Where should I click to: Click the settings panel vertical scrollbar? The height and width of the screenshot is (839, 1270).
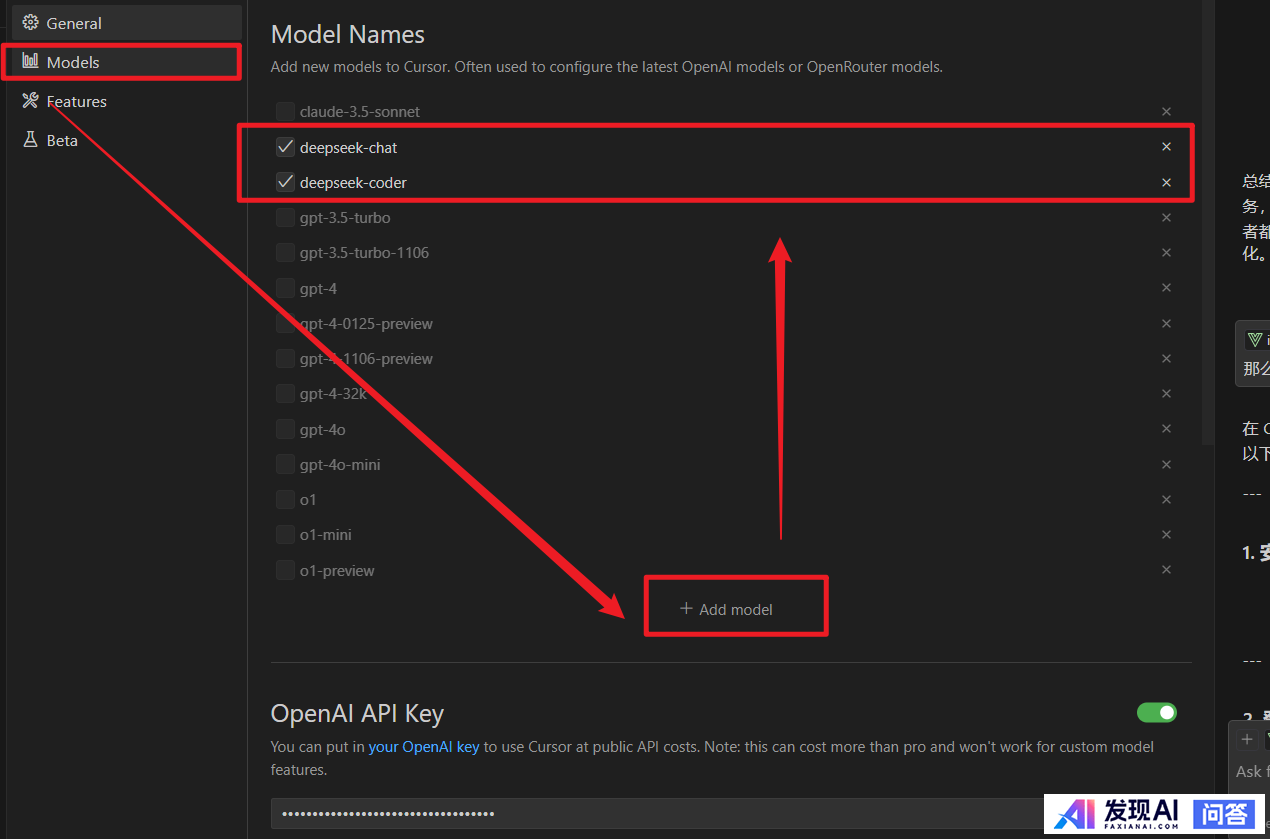click(x=1207, y=222)
